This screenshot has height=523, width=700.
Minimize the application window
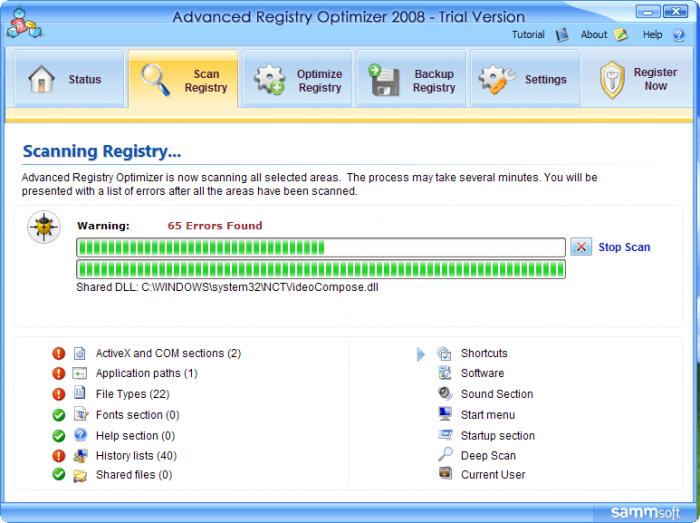point(647,11)
